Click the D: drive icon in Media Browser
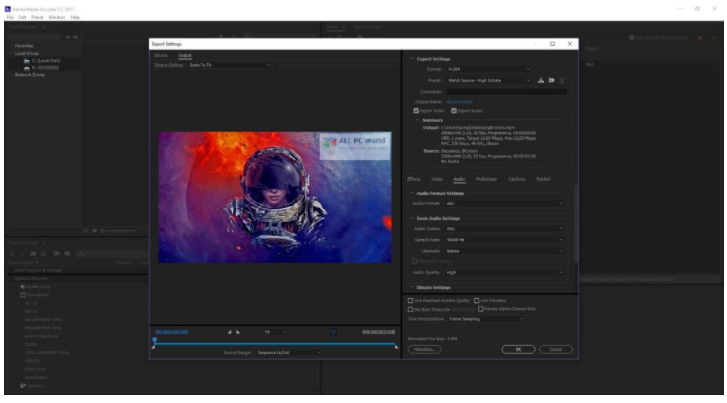 click(x=26, y=68)
